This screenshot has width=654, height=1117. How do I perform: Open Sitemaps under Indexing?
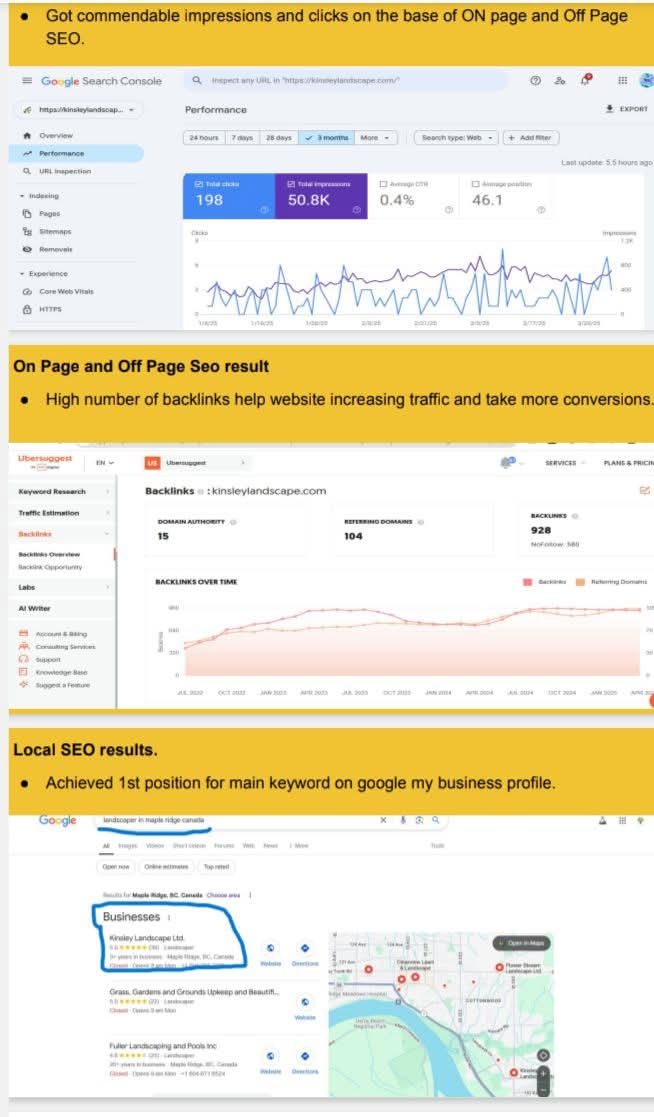pyautogui.click(x=47, y=232)
